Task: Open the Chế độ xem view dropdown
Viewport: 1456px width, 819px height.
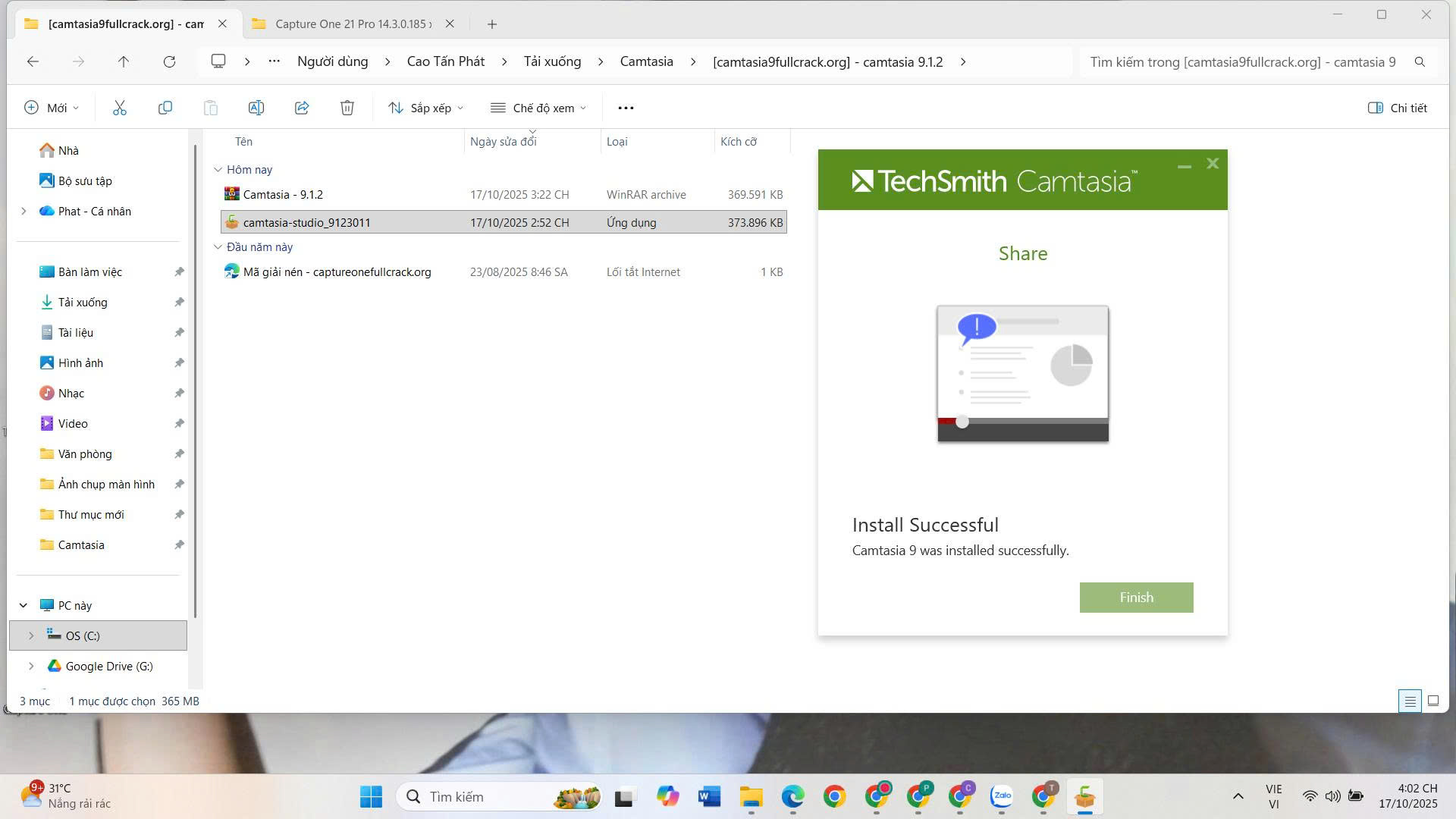Action: coord(538,108)
